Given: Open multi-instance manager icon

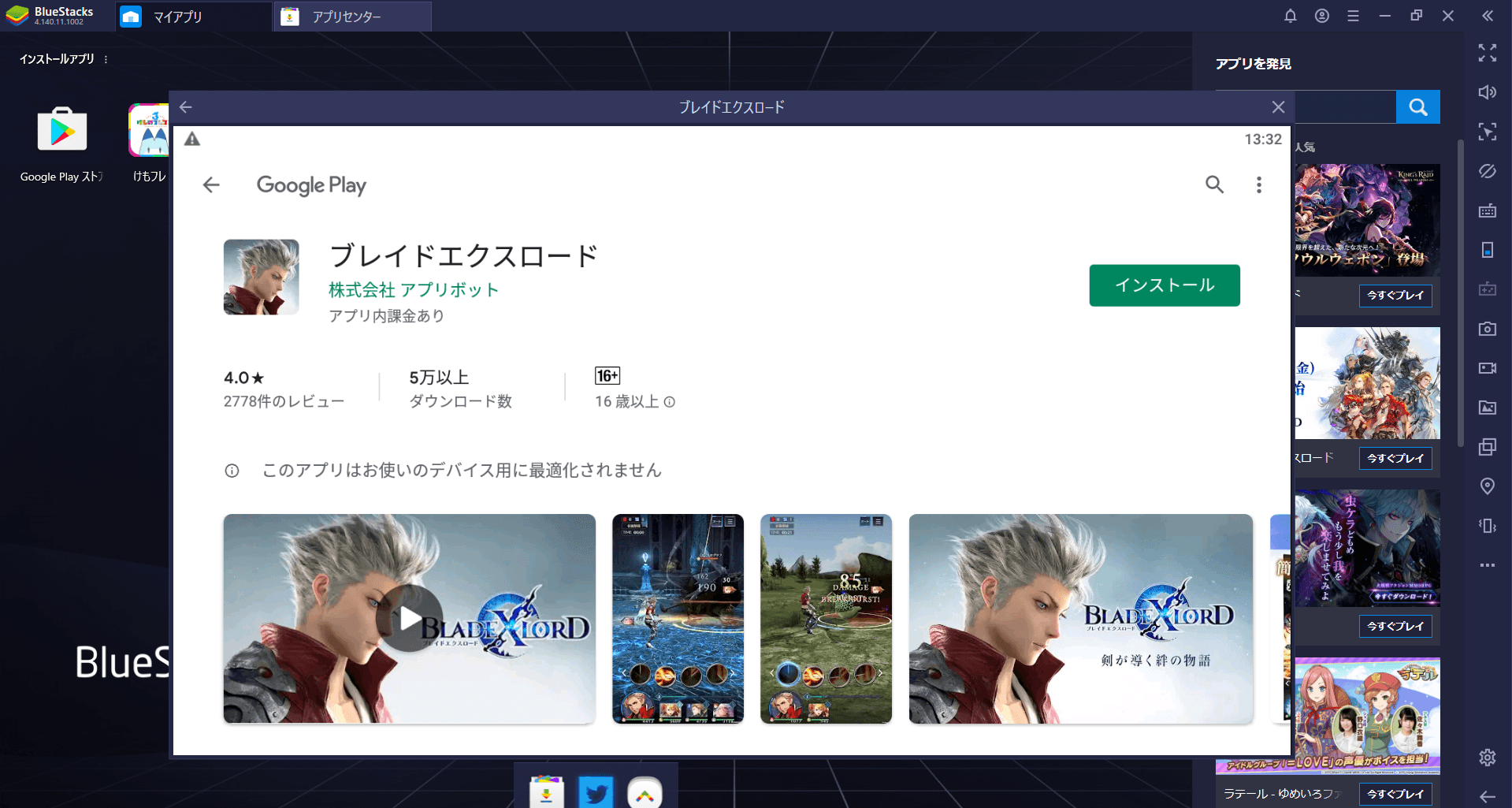Looking at the screenshot, I should pyautogui.click(x=1488, y=447).
